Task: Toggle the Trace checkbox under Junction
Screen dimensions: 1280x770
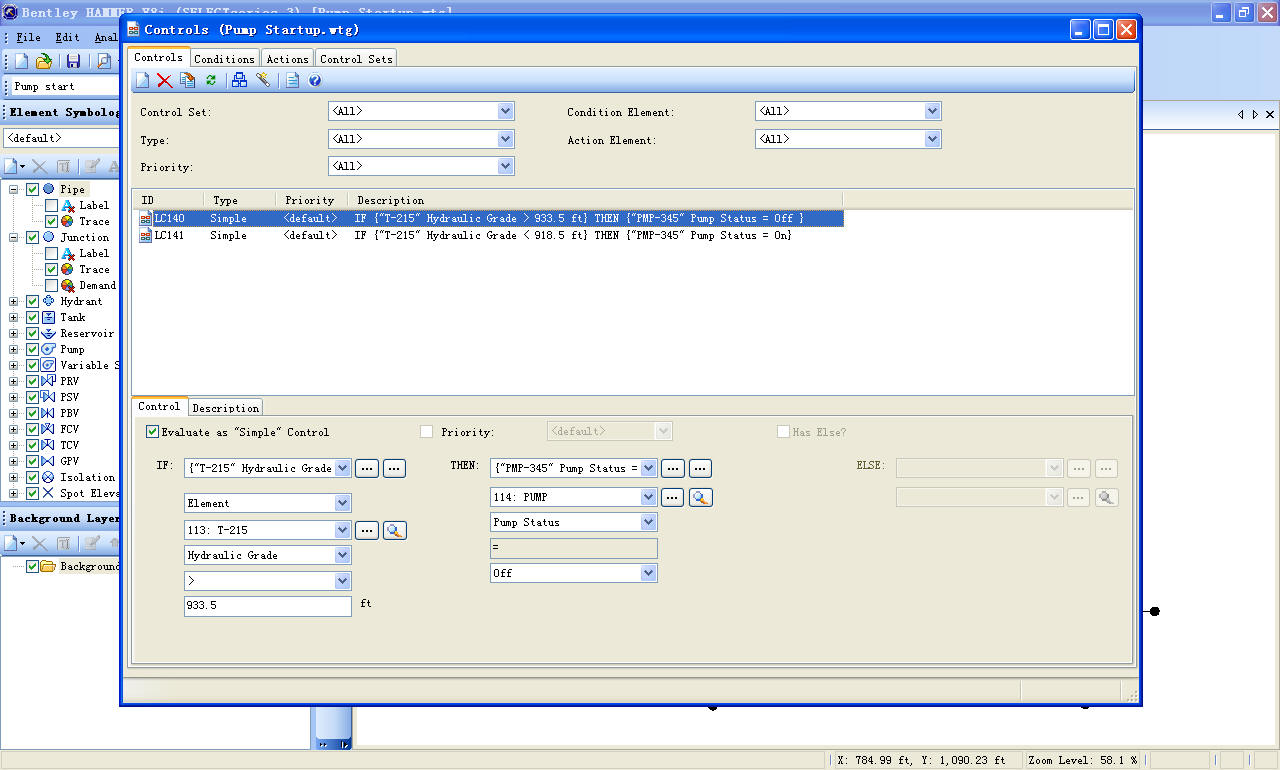Action: point(52,269)
